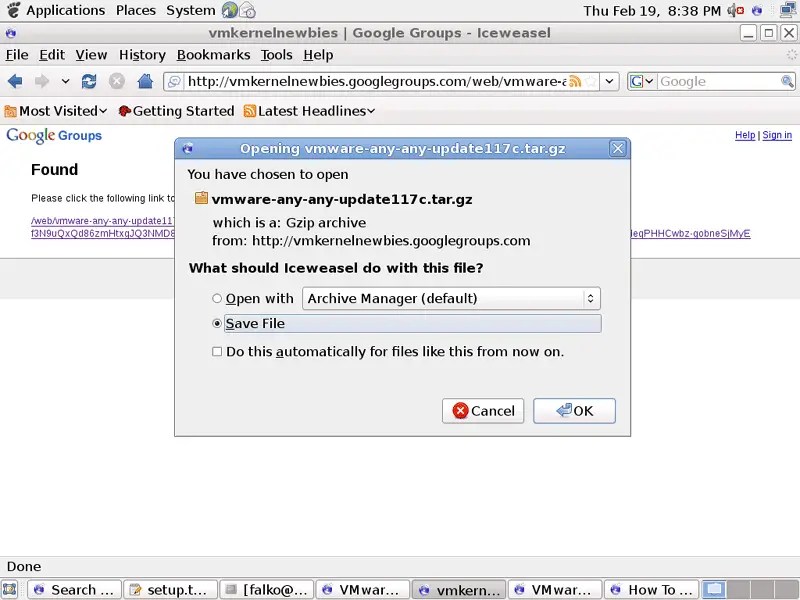Click the volume icon in the system tray
Viewport: 800px width, 600px height.
pos(735,10)
